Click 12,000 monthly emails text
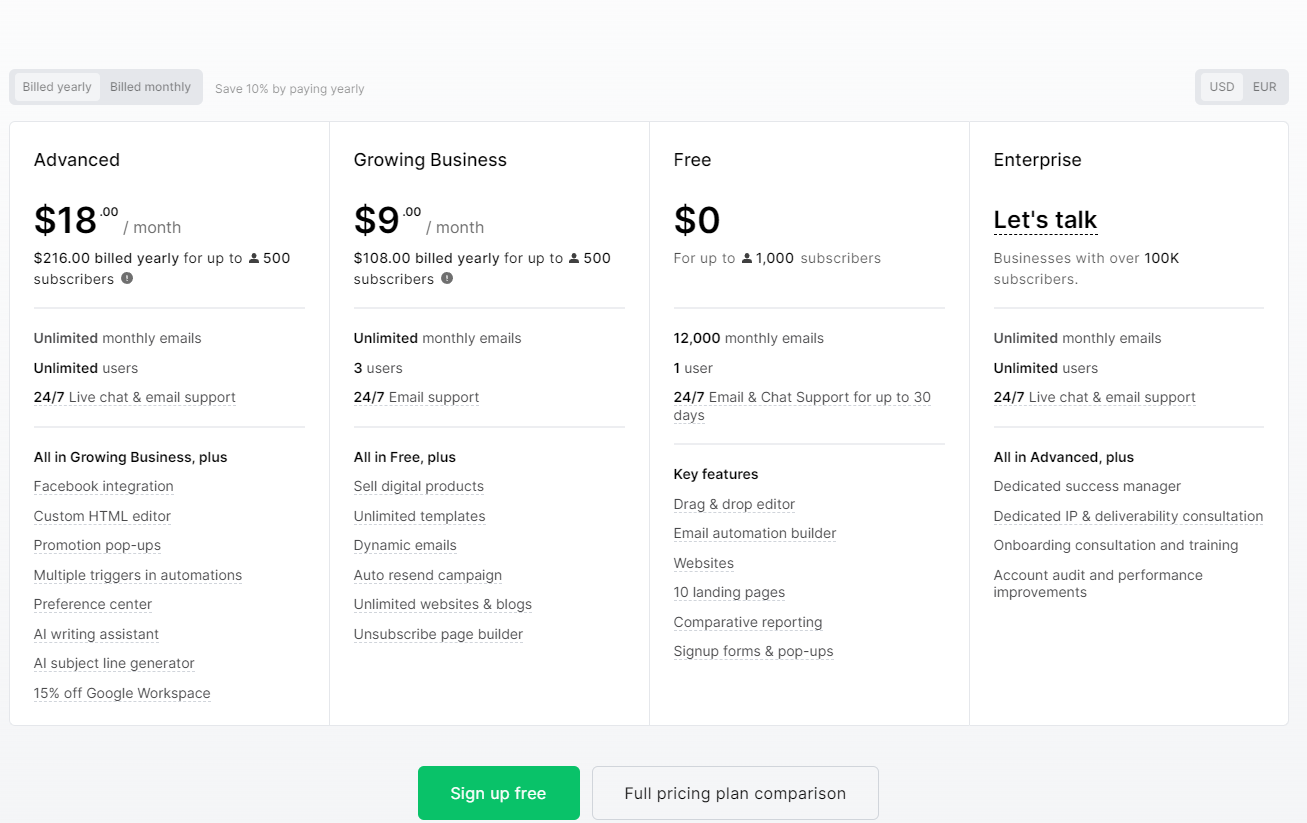Screen dimensions: 1307x823 click(749, 339)
